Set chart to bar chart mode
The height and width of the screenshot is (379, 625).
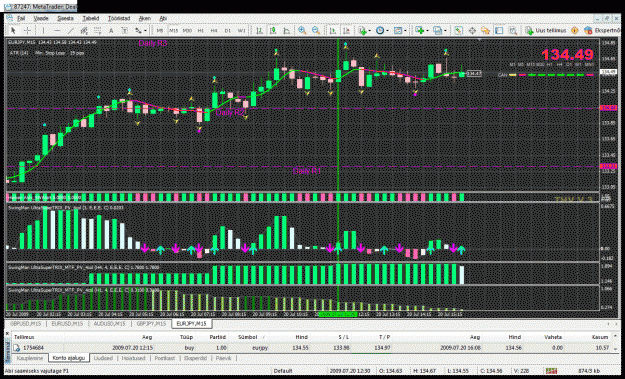tap(259, 30)
